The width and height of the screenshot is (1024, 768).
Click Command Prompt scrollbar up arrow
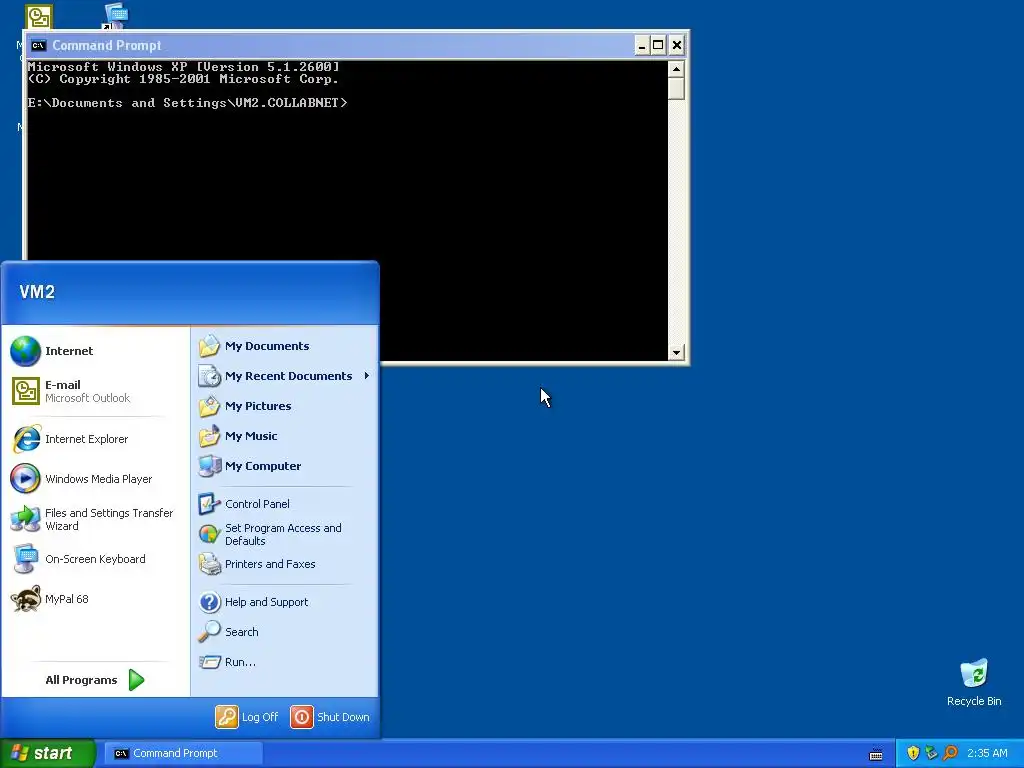[x=676, y=69]
